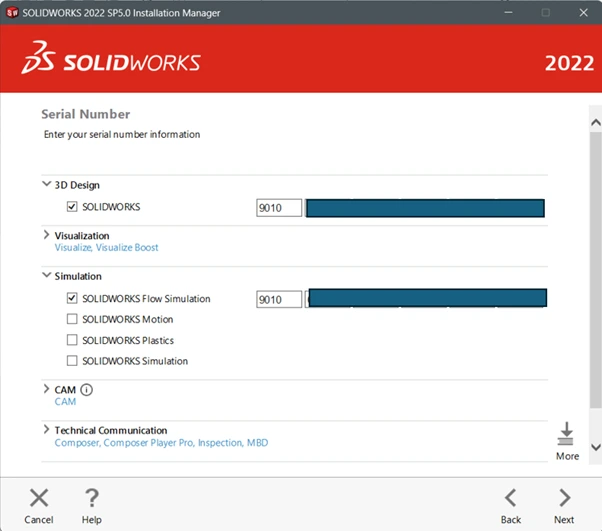This screenshot has height=531, width=602.
Task: Click the More download icon
Action: tap(566, 434)
